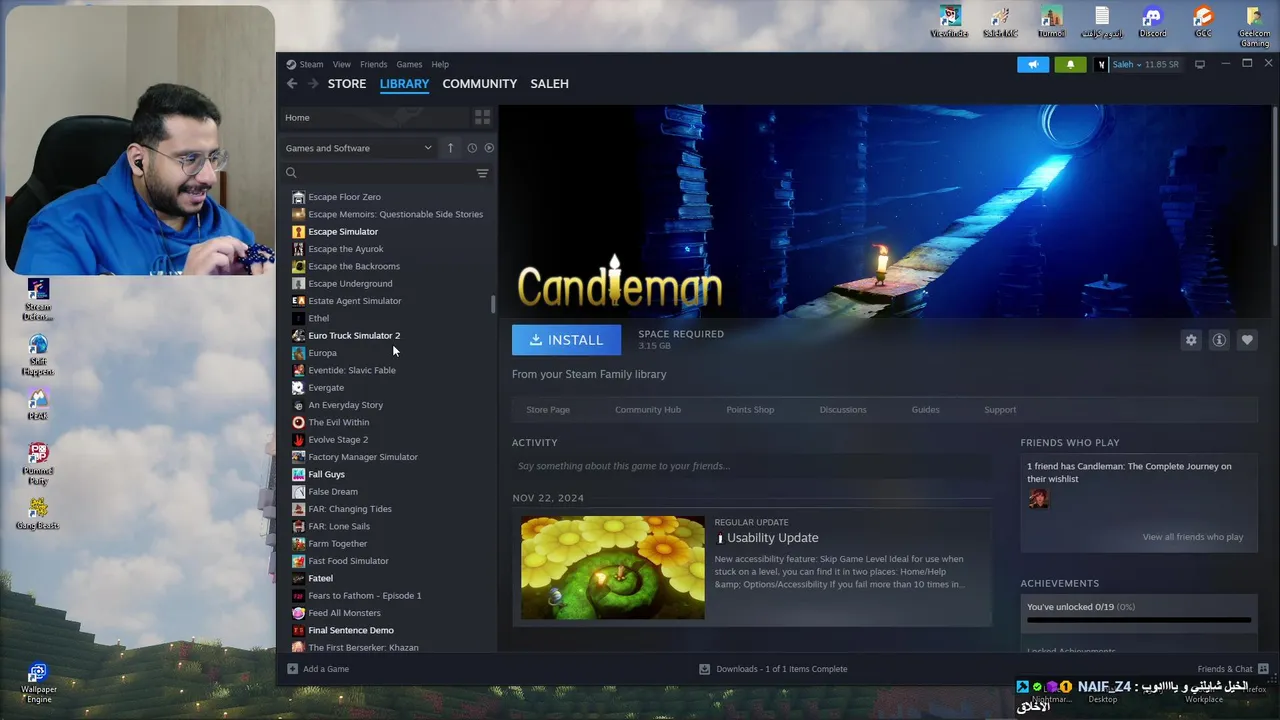Image resolution: width=1280 pixels, height=720 pixels.
Task: Select The Evil Within game icon
Action: click(298, 422)
